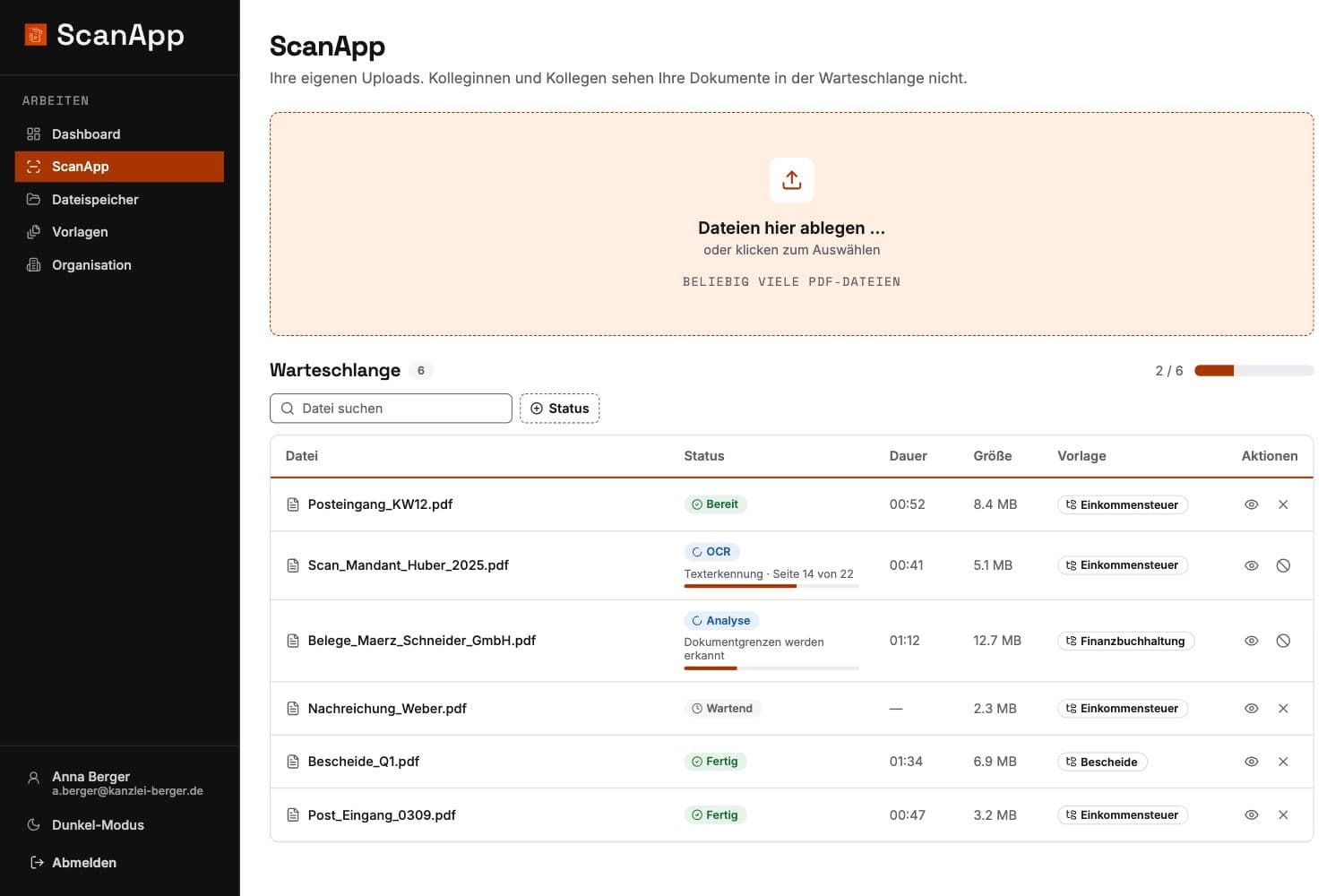This screenshot has height=896, width=1344.
Task: Change the Einkommensteuer template of Posteingang_KW12.pdf
Action: pyautogui.click(x=1123, y=504)
